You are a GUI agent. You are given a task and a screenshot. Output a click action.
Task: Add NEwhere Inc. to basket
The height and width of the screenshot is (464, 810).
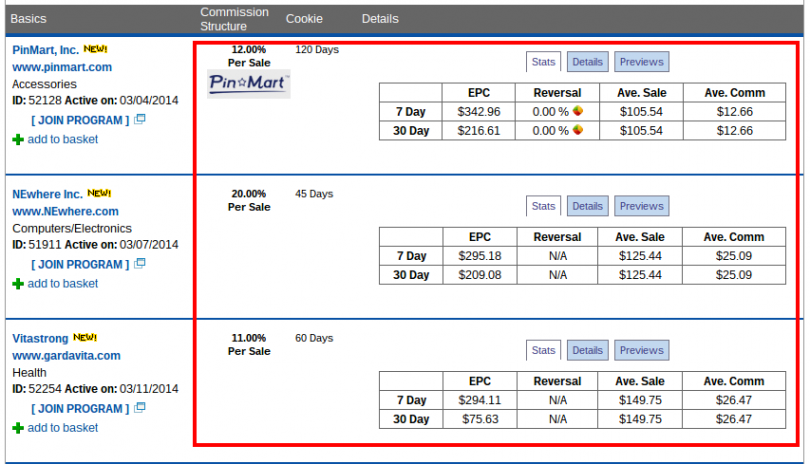63,284
